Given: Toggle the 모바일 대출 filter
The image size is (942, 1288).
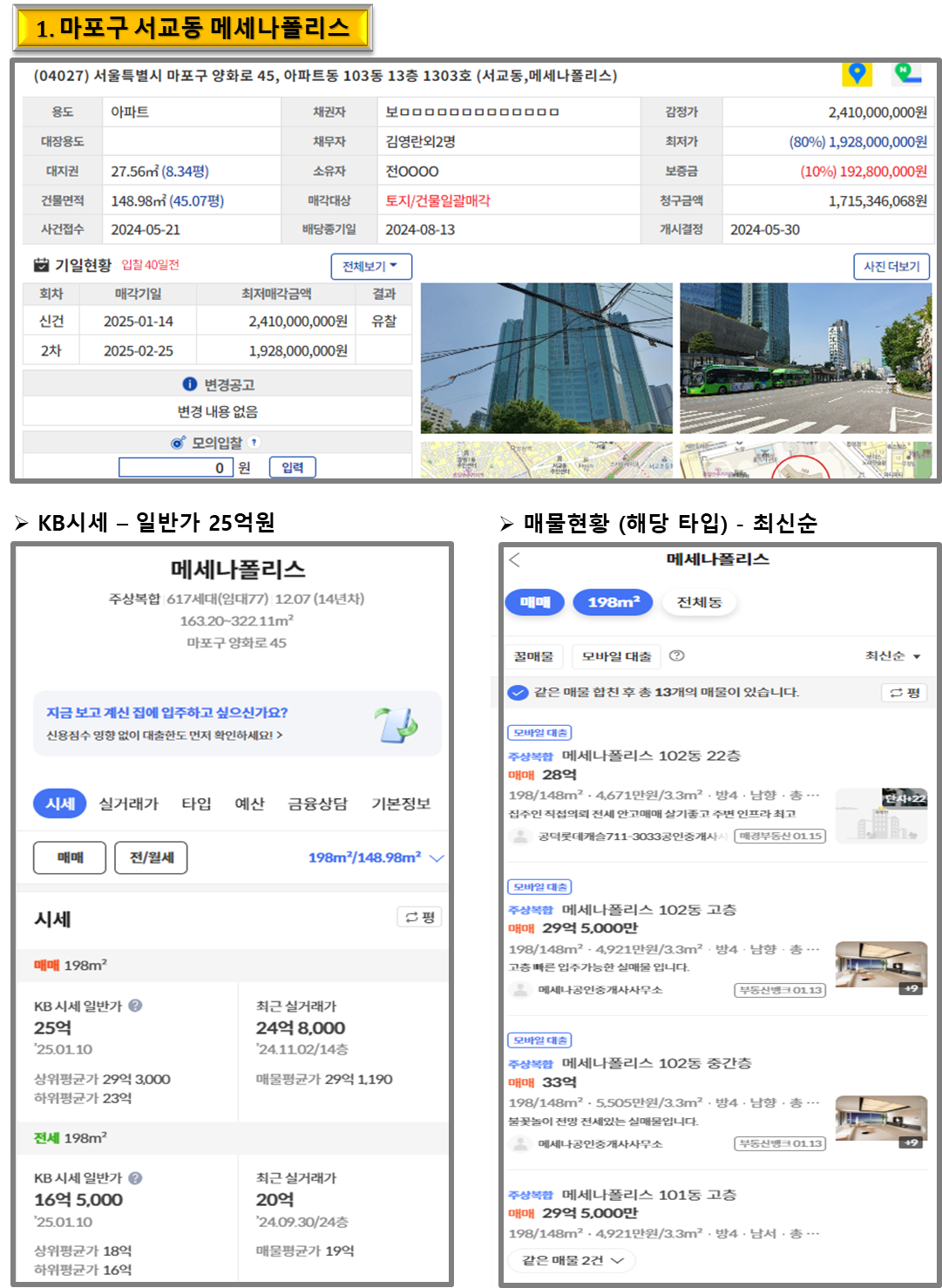Looking at the screenshot, I should tap(616, 656).
